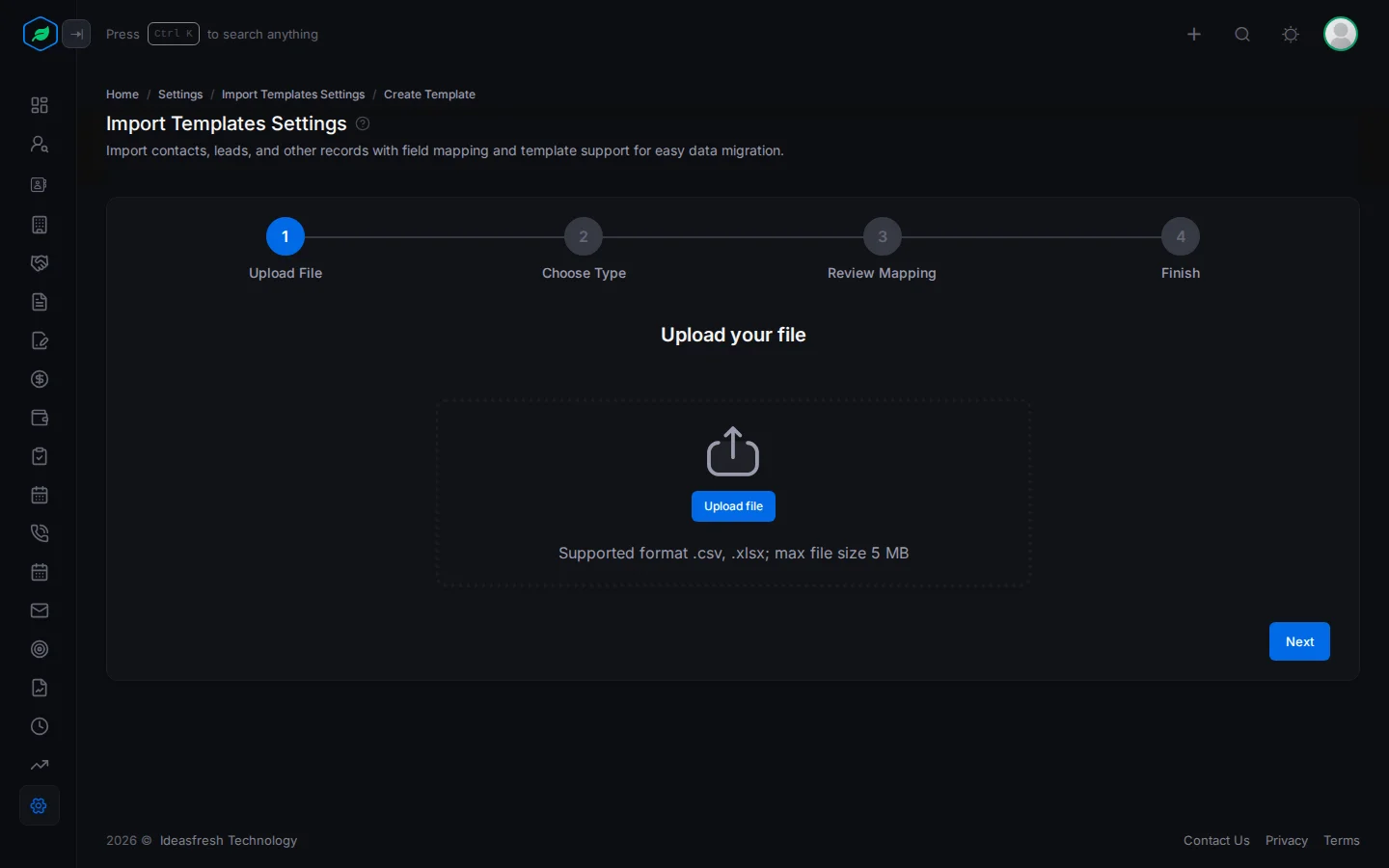Open Import Templates Settings breadcrumb link

point(293,95)
